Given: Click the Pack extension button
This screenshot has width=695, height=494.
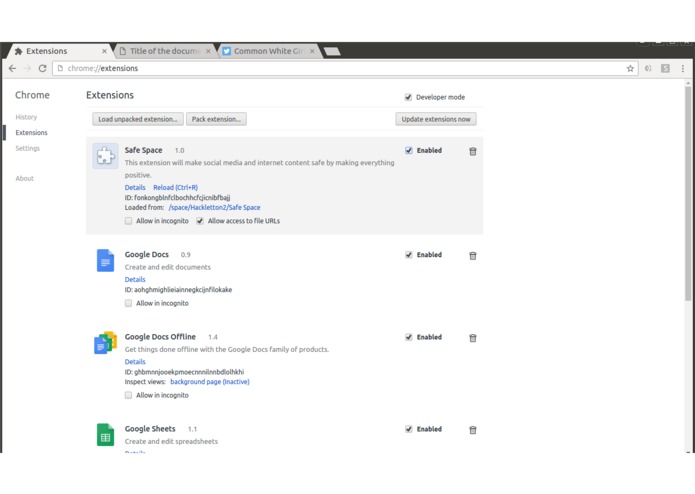Looking at the screenshot, I should click(x=216, y=119).
